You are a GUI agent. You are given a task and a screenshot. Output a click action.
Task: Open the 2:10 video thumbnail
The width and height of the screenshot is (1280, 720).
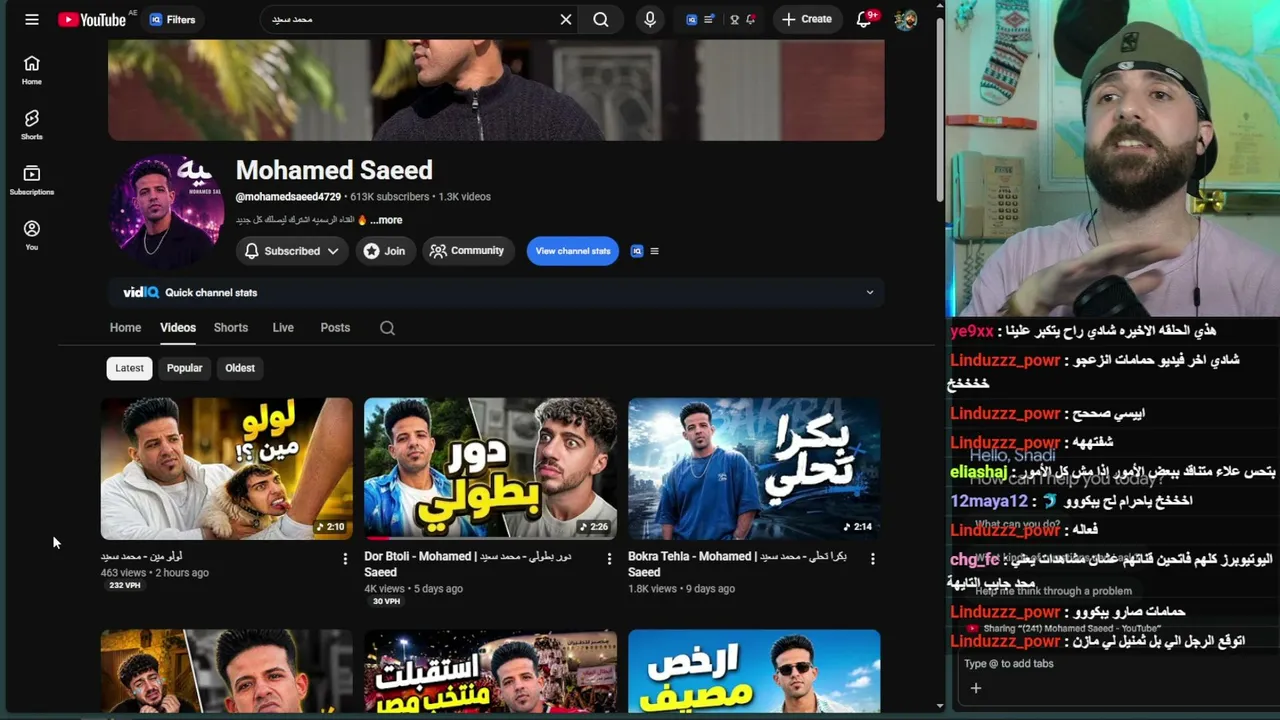click(227, 469)
